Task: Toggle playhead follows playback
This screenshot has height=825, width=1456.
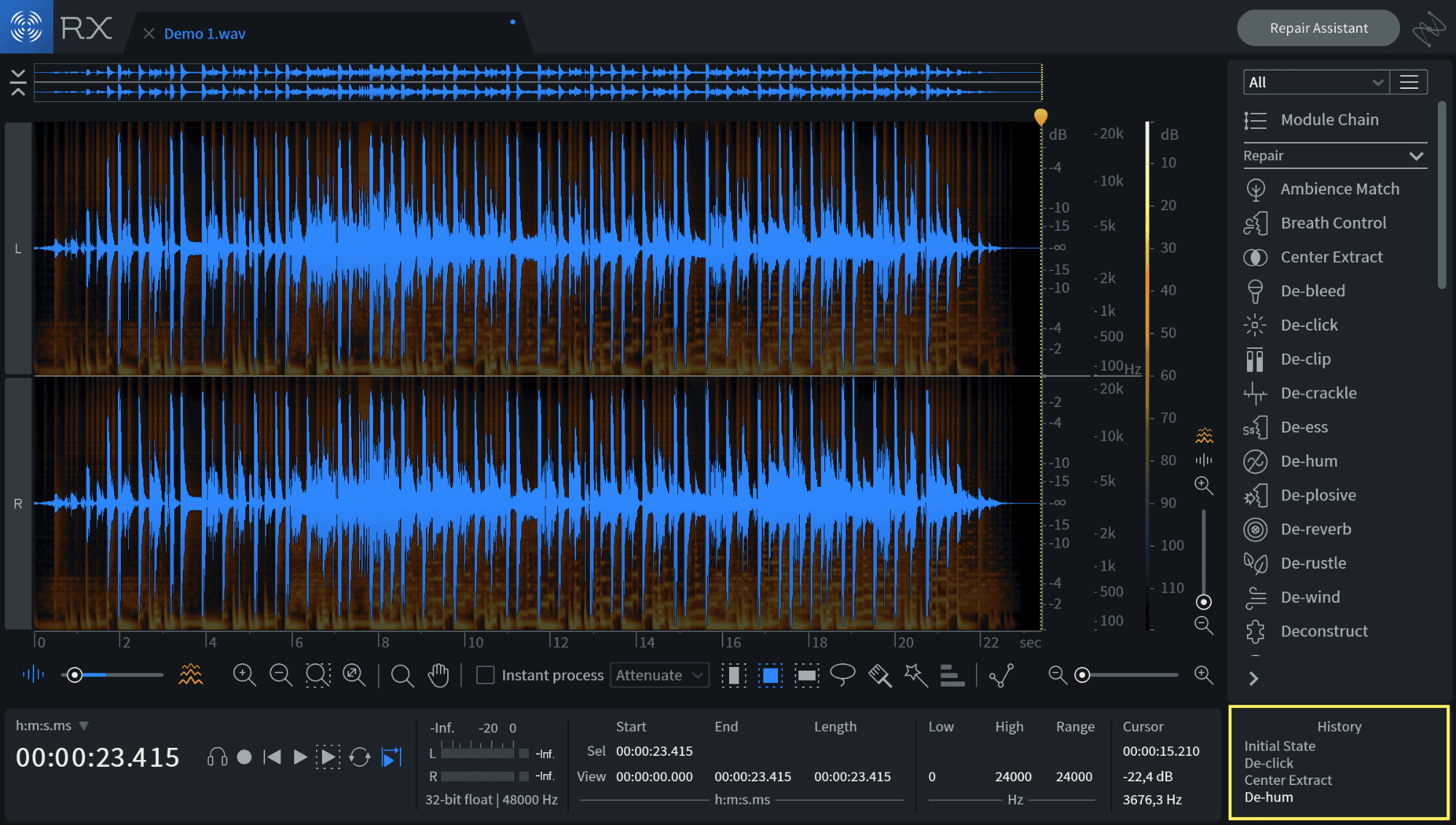Action: (392, 757)
